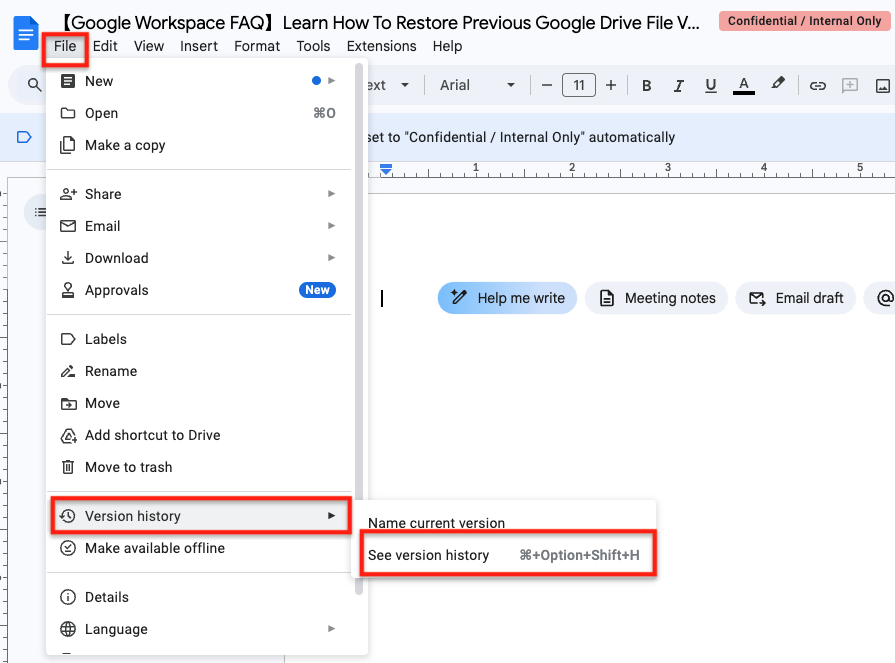Click the Email draft chip
895x663 pixels.
(x=796, y=298)
